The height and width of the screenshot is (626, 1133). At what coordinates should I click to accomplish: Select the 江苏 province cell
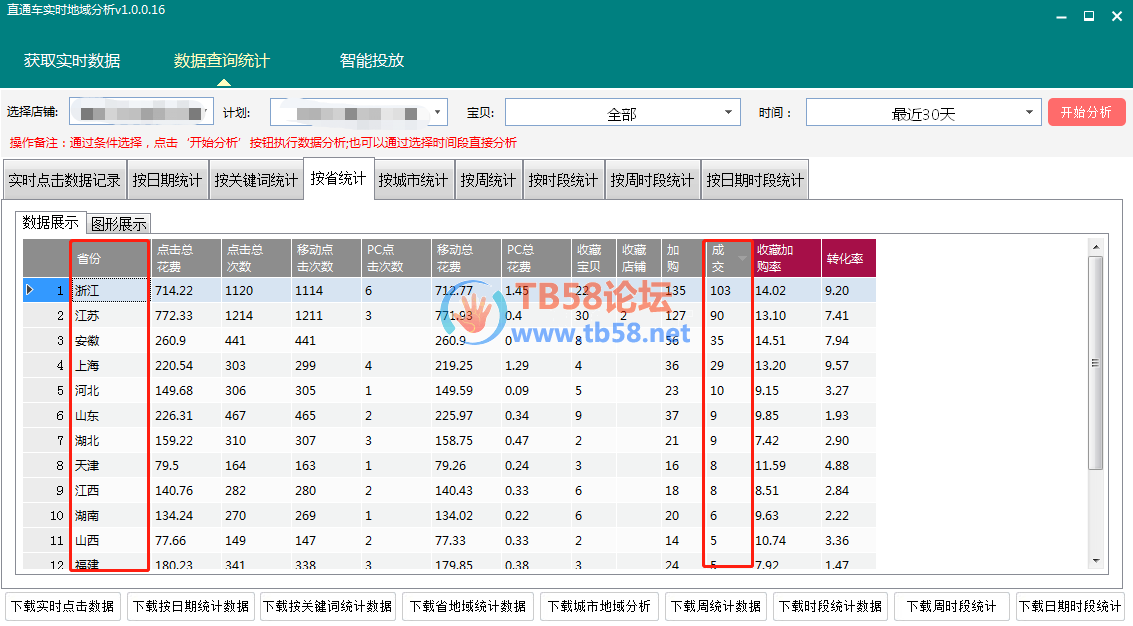pyautogui.click(x=110, y=315)
